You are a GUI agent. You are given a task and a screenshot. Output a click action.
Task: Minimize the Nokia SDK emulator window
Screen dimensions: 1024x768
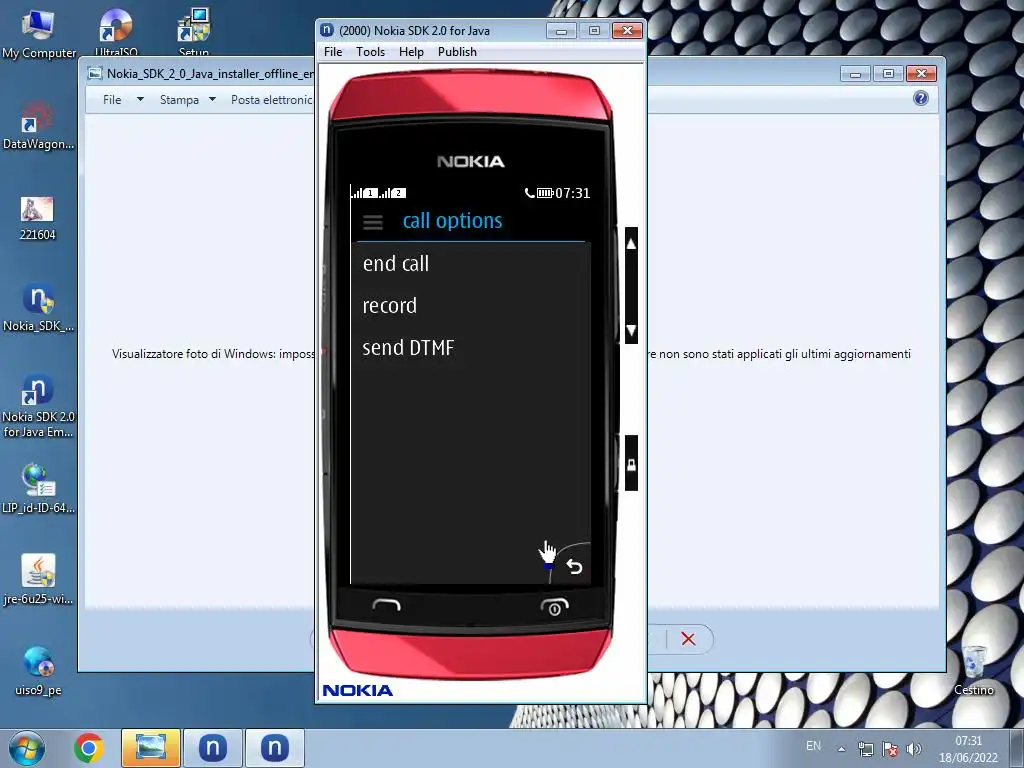(x=561, y=31)
